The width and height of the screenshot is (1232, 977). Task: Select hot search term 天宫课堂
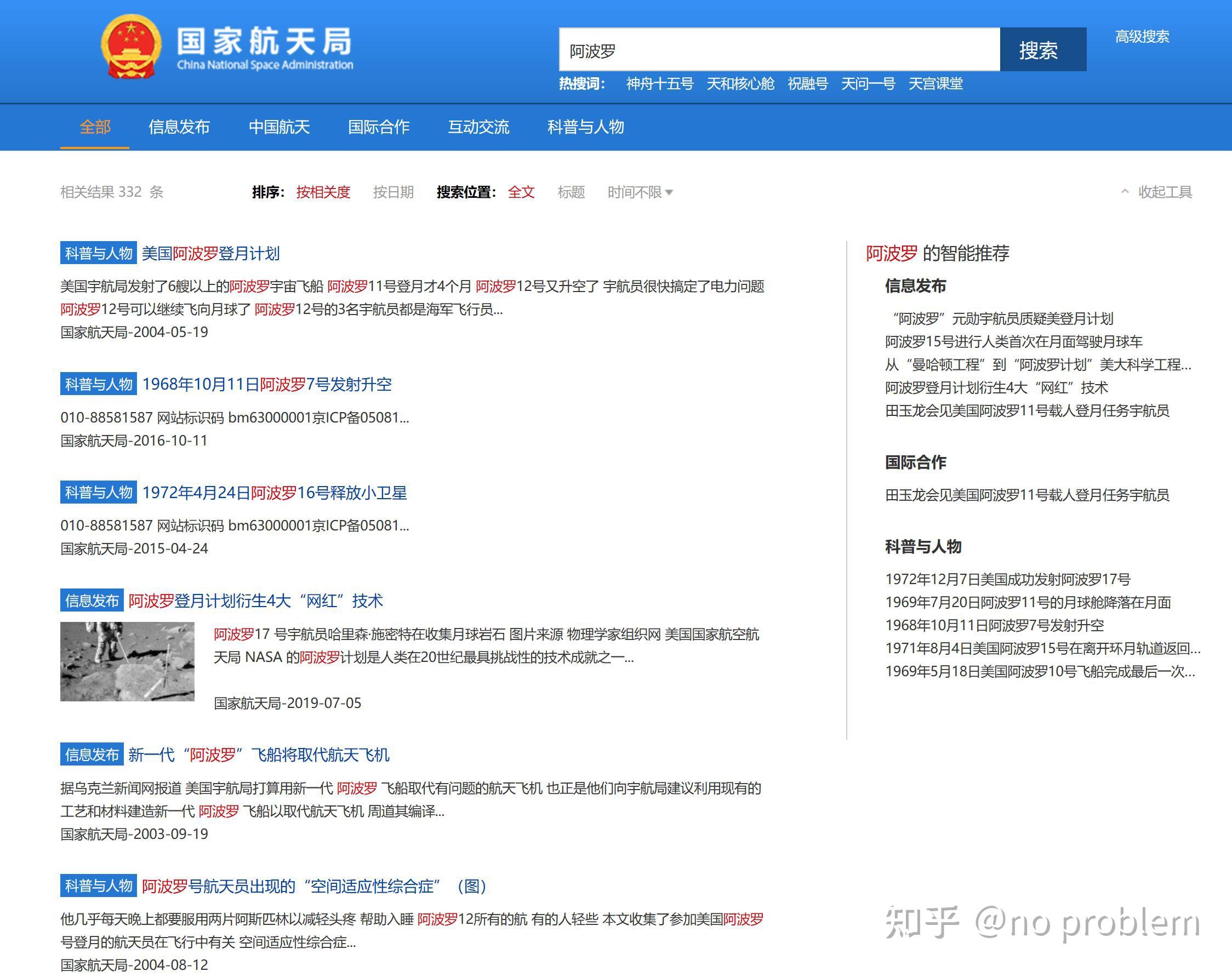point(936,84)
